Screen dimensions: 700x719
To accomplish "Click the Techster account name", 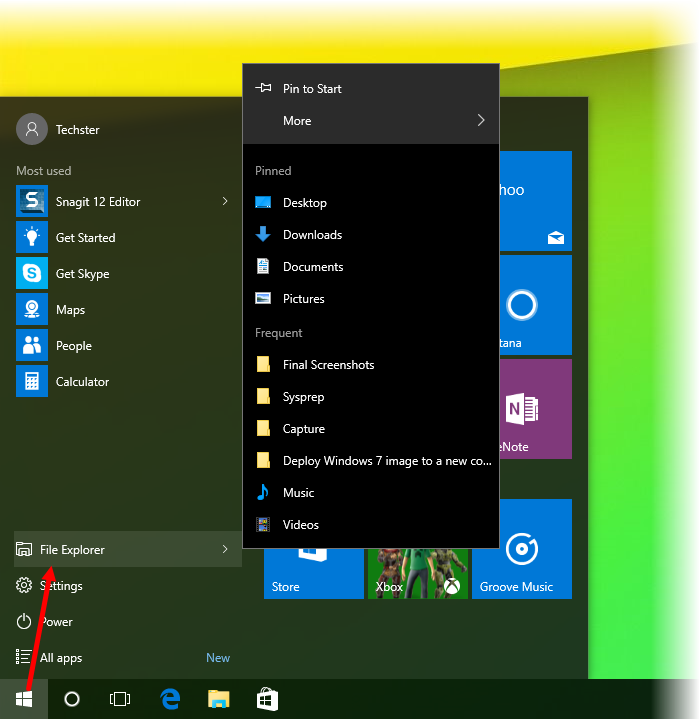I will click(x=77, y=130).
